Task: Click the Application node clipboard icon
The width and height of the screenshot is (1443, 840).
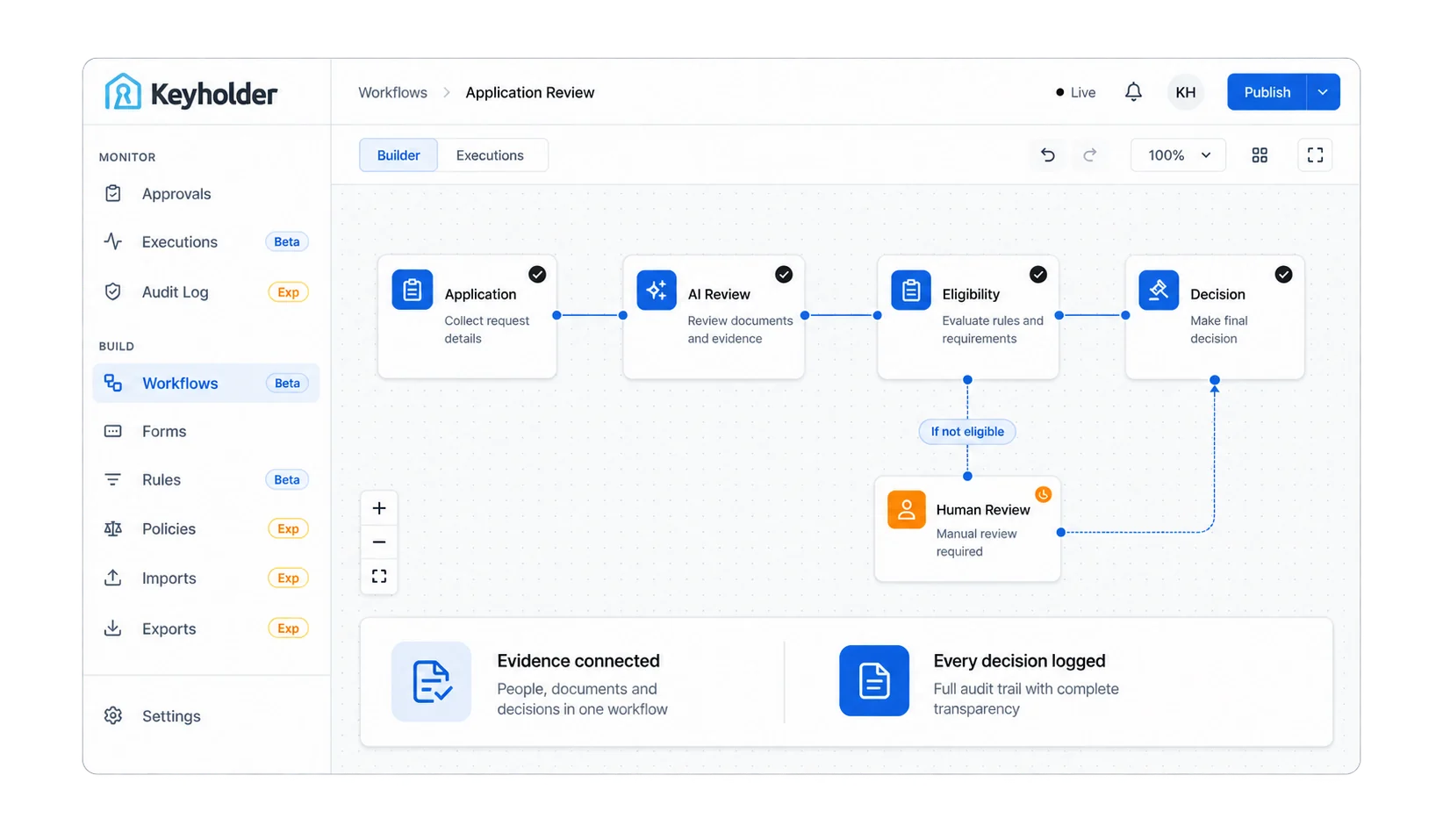Action: [412, 291]
